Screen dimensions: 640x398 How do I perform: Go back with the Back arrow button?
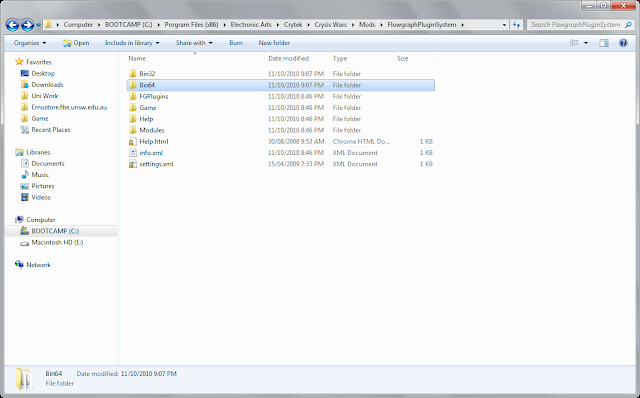[x=13, y=25]
